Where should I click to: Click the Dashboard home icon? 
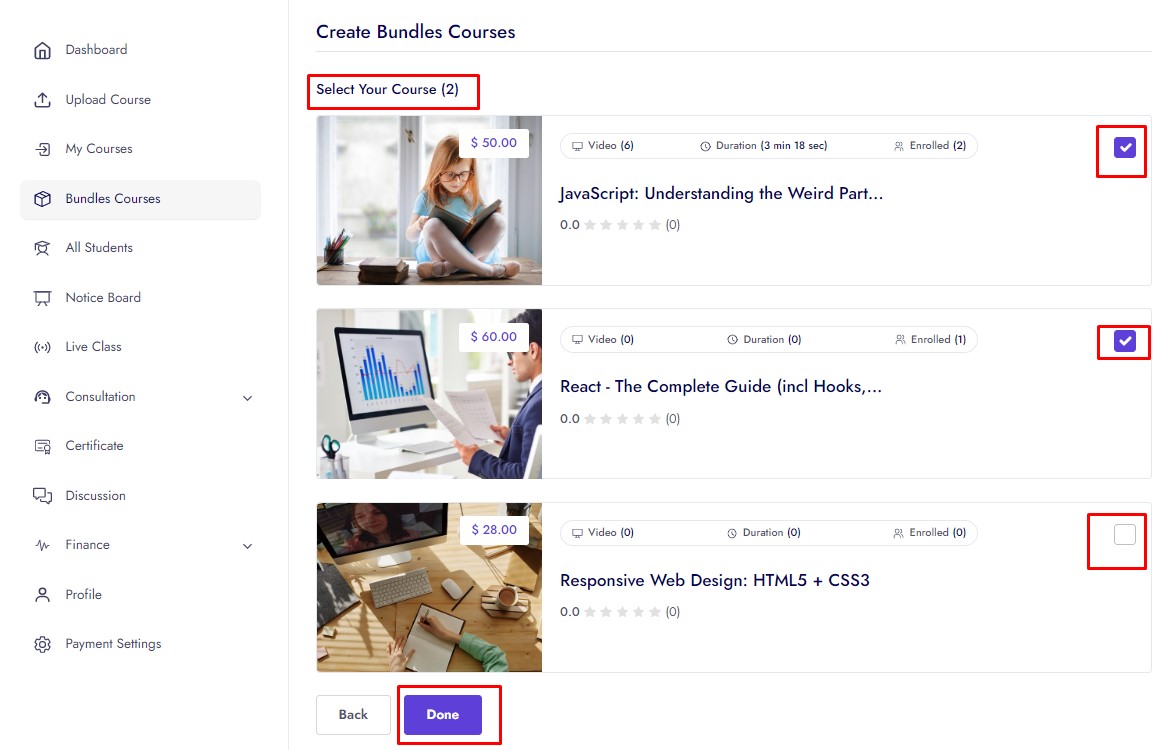(x=42, y=50)
